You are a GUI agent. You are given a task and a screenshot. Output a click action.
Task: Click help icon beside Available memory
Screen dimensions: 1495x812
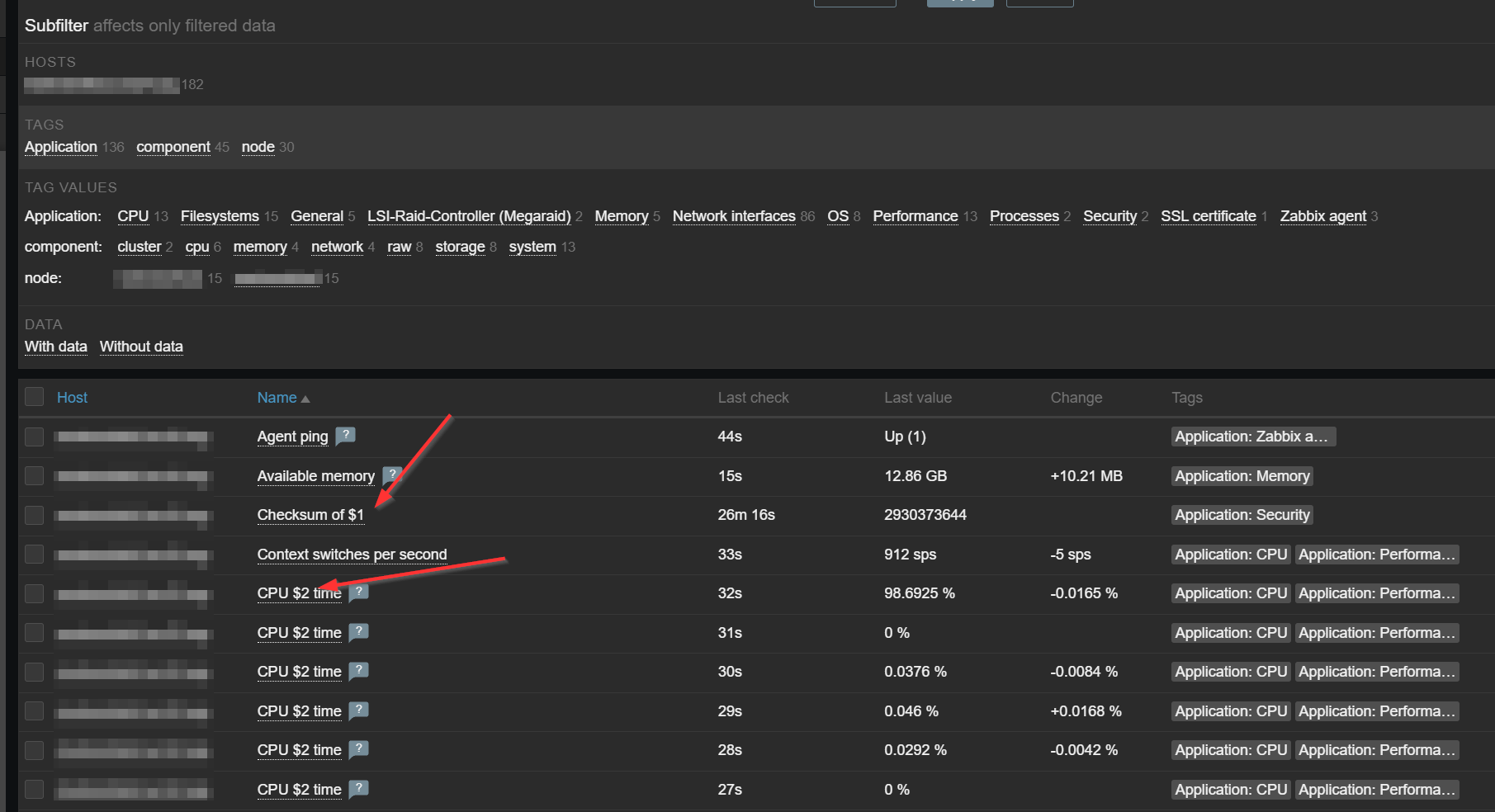tap(392, 474)
